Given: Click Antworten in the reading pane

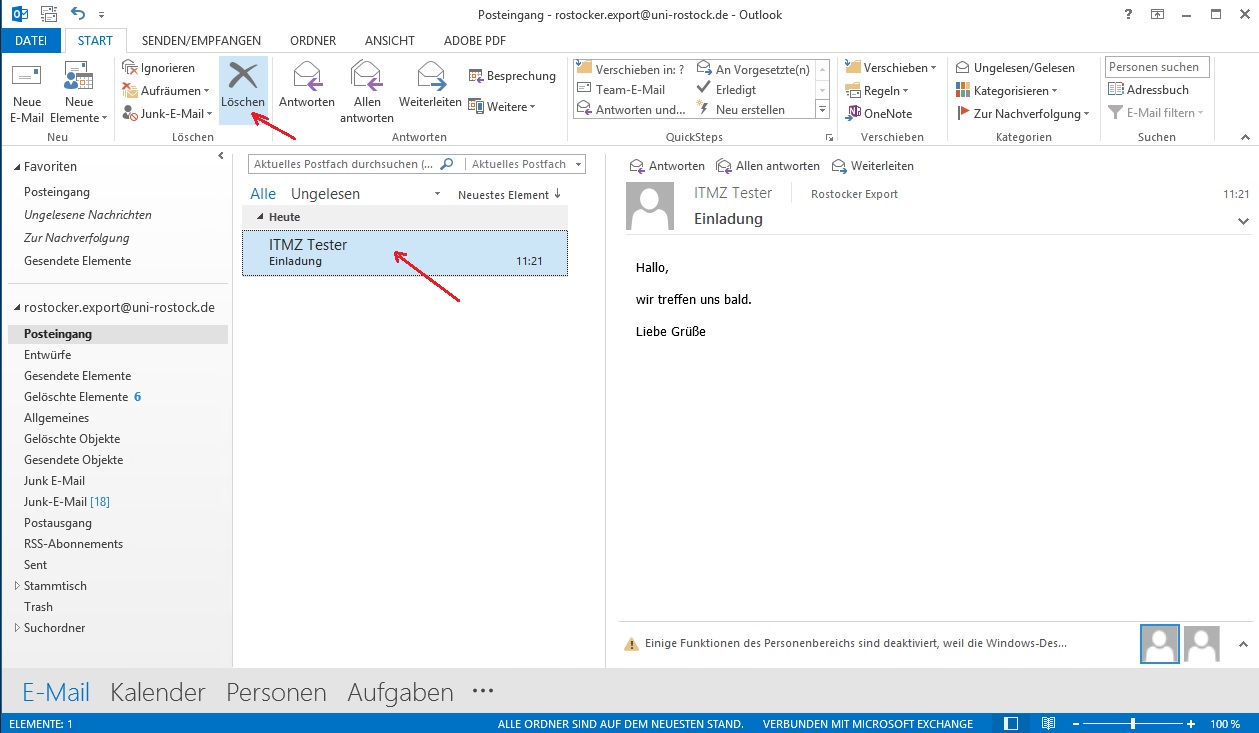Looking at the screenshot, I should pyautogui.click(x=667, y=166).
